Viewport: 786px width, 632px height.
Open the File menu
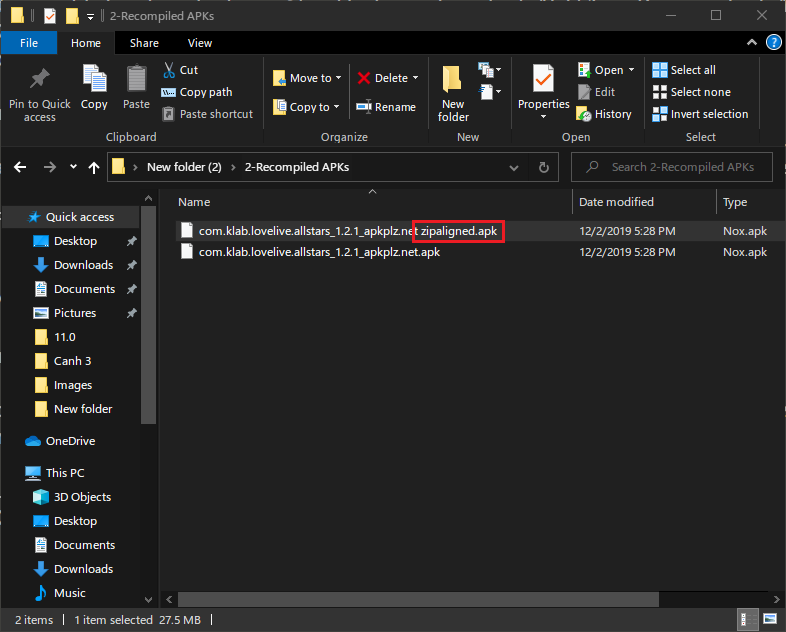(29, 43)
